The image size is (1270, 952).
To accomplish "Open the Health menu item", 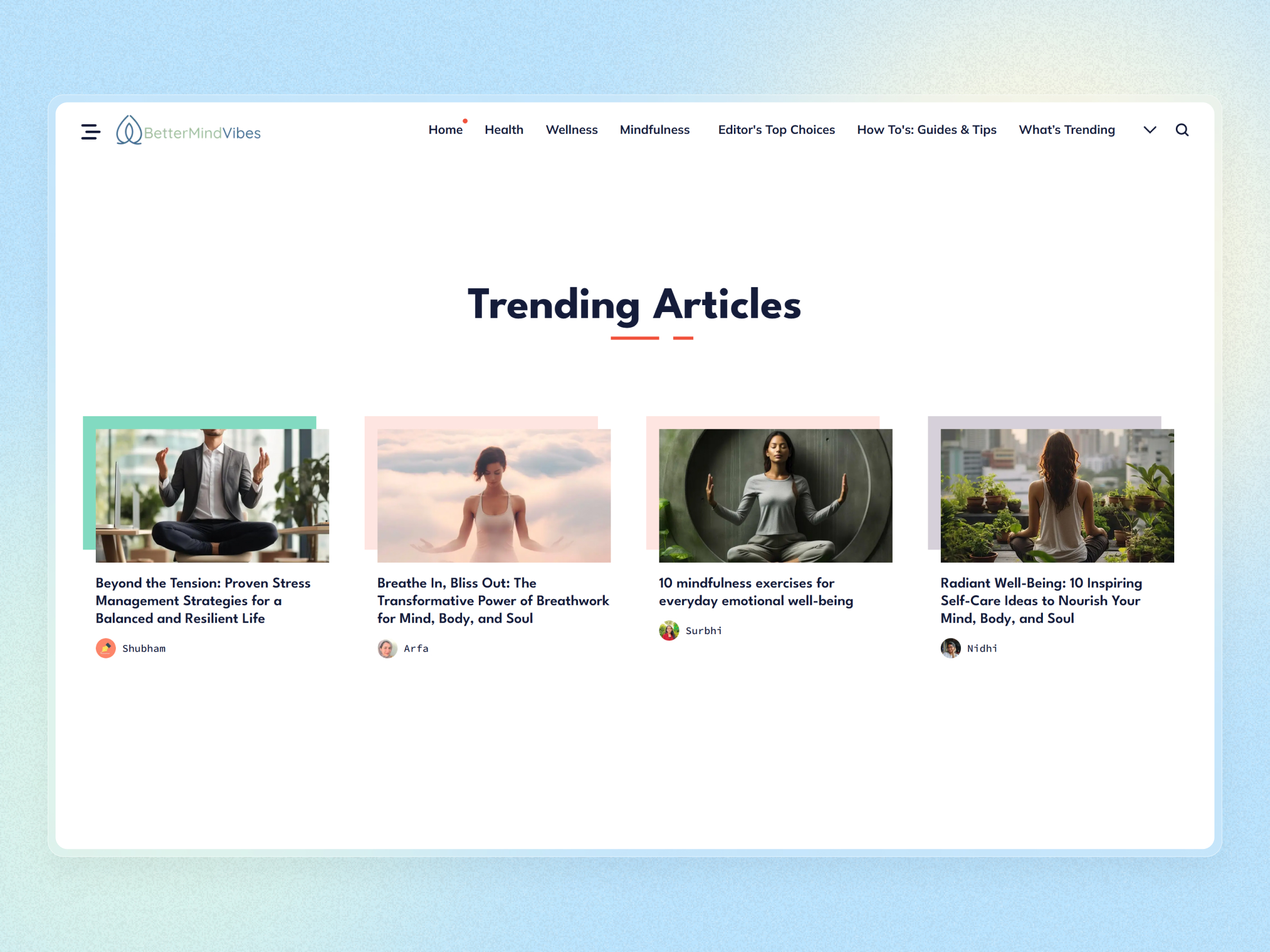I will coord(504,130).
